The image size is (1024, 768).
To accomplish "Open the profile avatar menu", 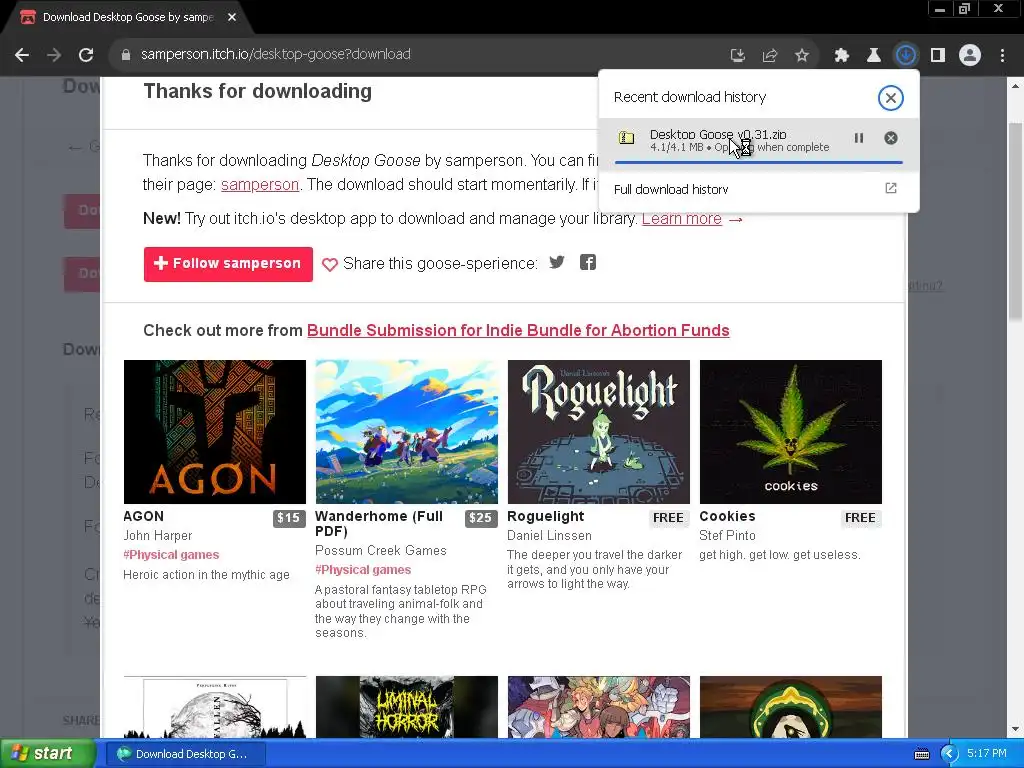I will tap(970, 56).
